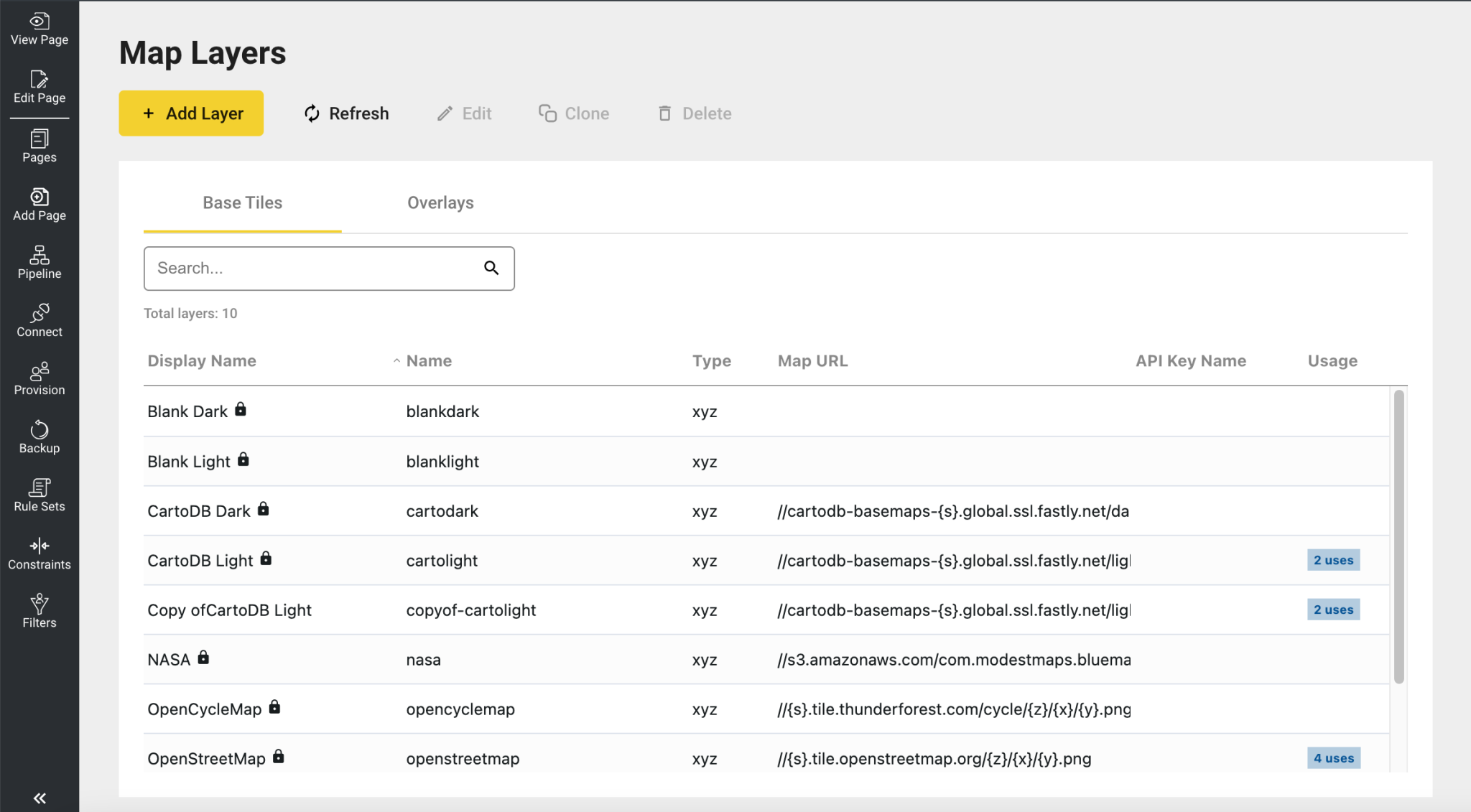This screenshot has width=1471, height=812.
Task: Open the Filters sidebar icon
Action: tap(40, 612)
